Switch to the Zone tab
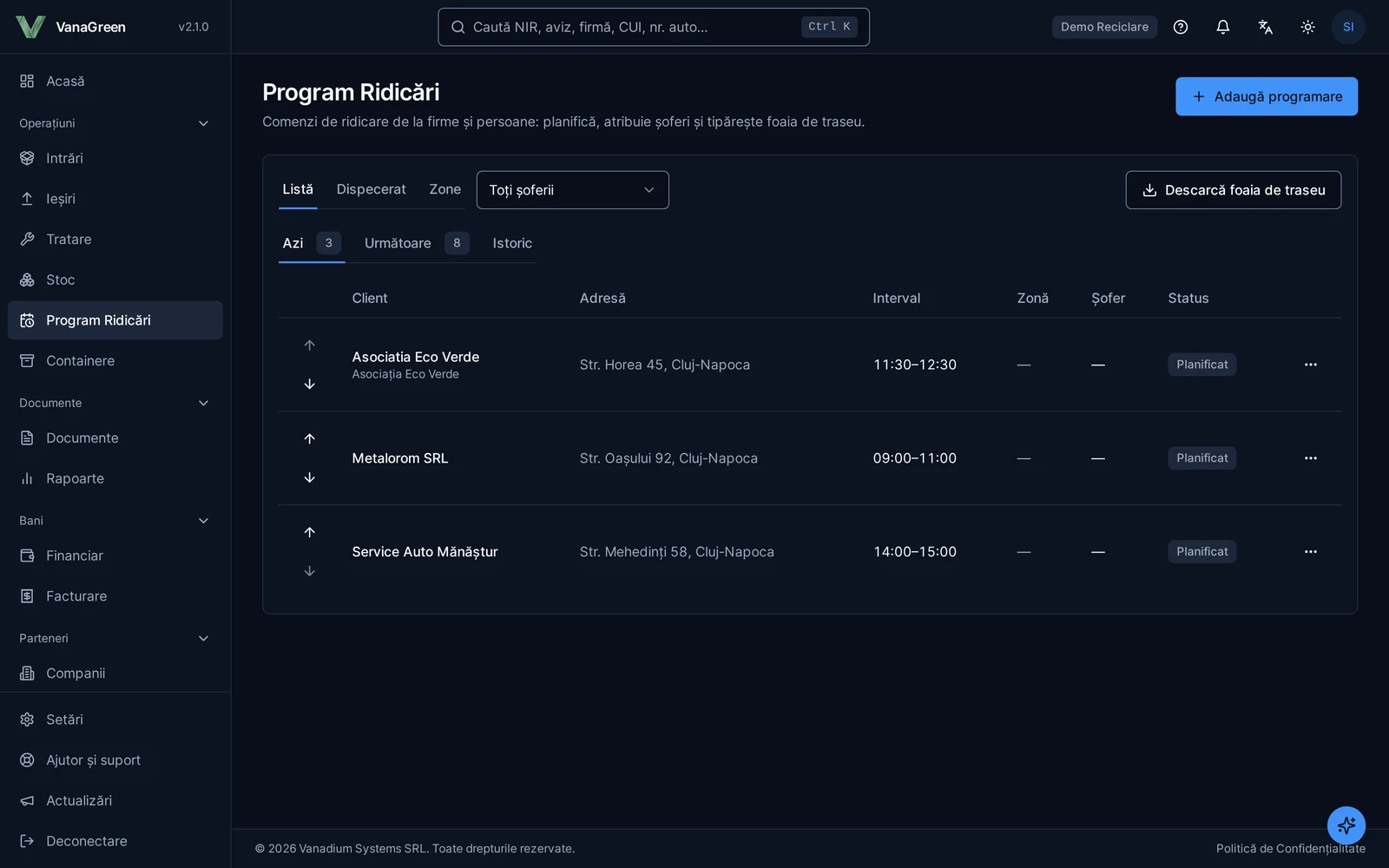 [445, 189]
